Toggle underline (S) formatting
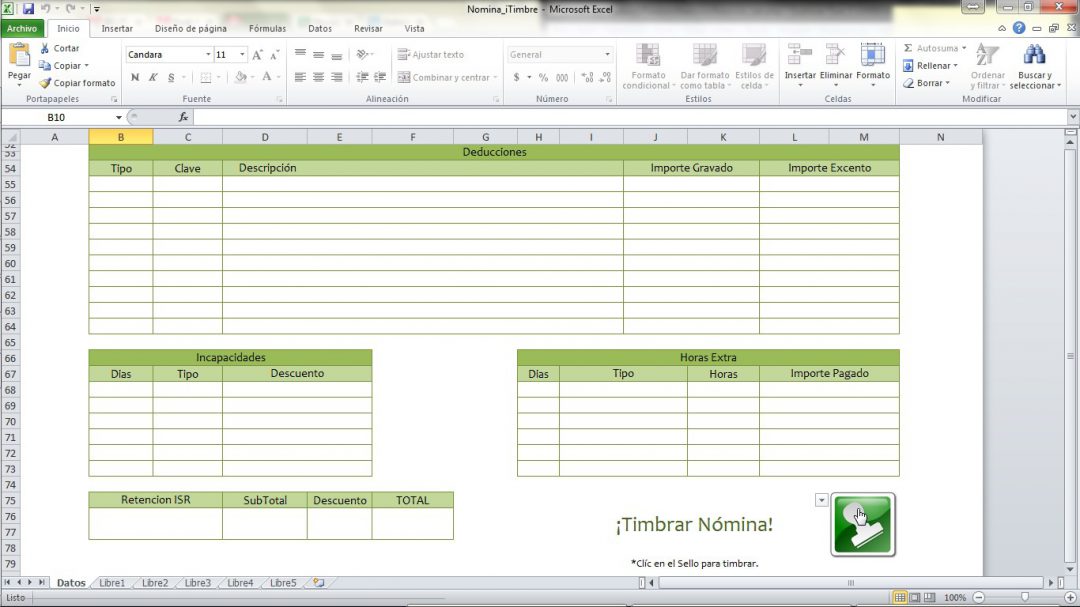Image resolution: width=1080 pixels, height=607 pixels. [171, 77]
